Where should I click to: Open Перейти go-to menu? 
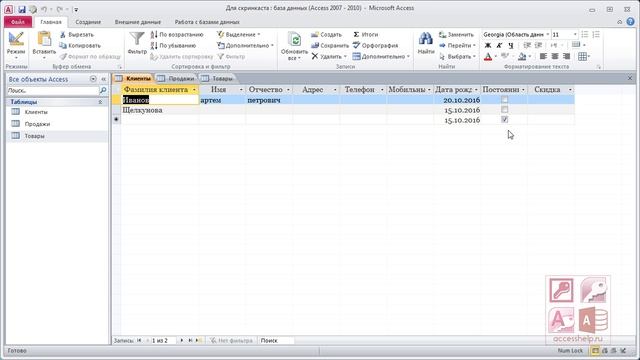click(x=457, y=46)
